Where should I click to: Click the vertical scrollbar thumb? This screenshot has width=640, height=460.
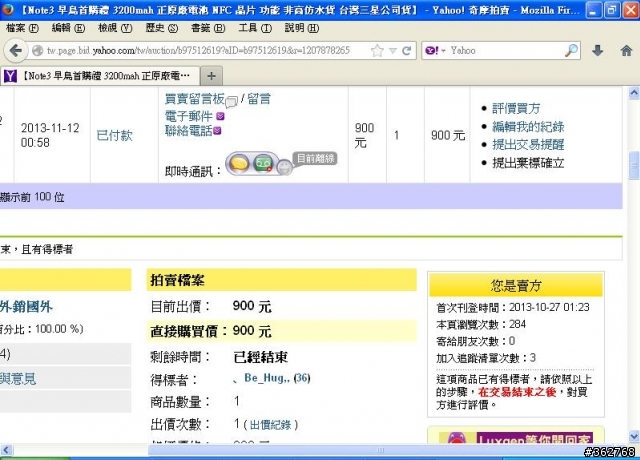tap(634, 165)
